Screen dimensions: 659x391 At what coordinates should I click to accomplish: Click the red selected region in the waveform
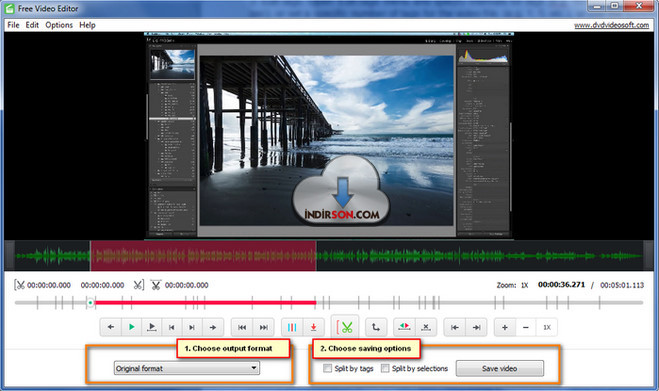click(203, 256)
